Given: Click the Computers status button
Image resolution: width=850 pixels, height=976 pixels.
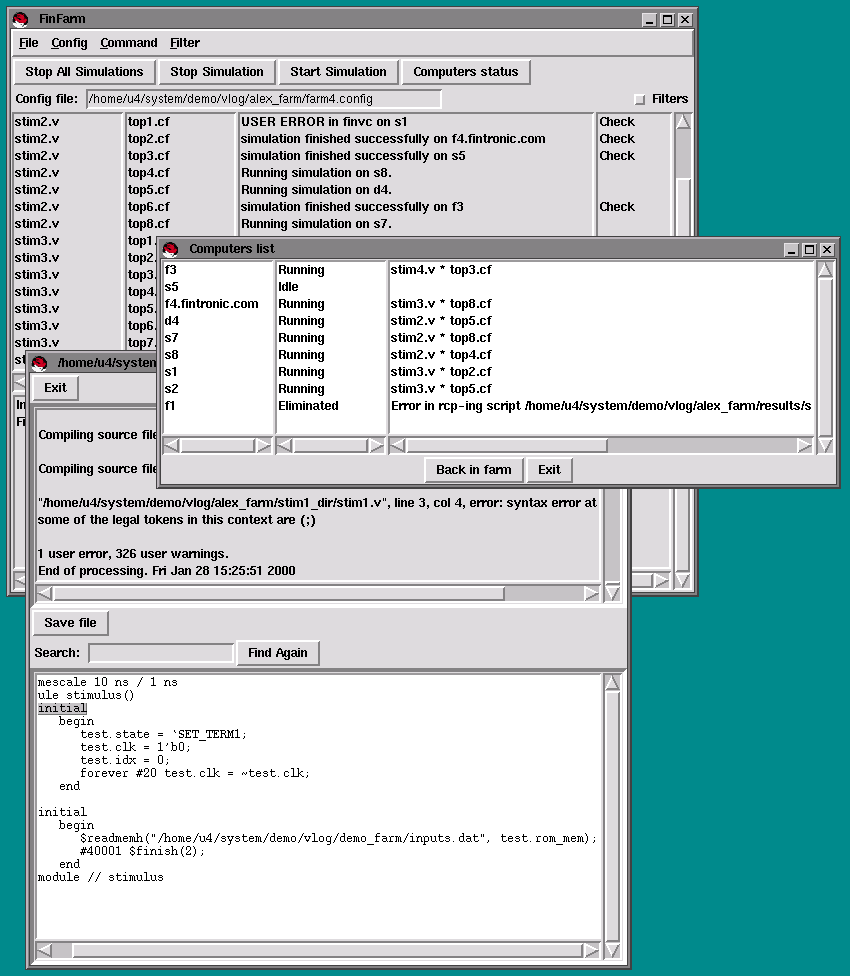Looking at the screenshot, I should (465, 72).
